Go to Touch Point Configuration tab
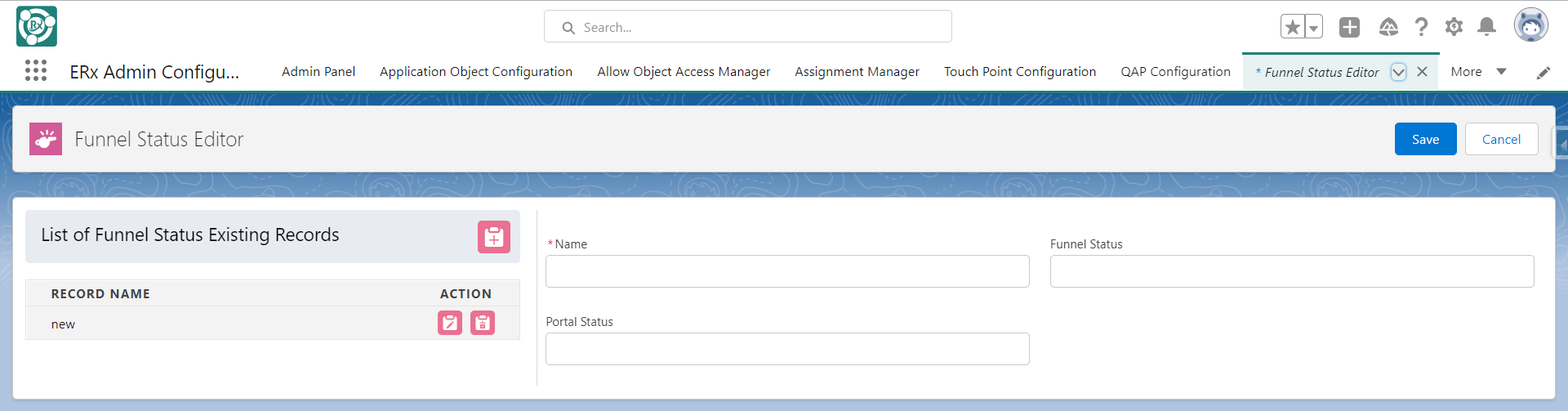Image resolution: width=1568 pixels, height=411 pixels. tap(1020, 72)
